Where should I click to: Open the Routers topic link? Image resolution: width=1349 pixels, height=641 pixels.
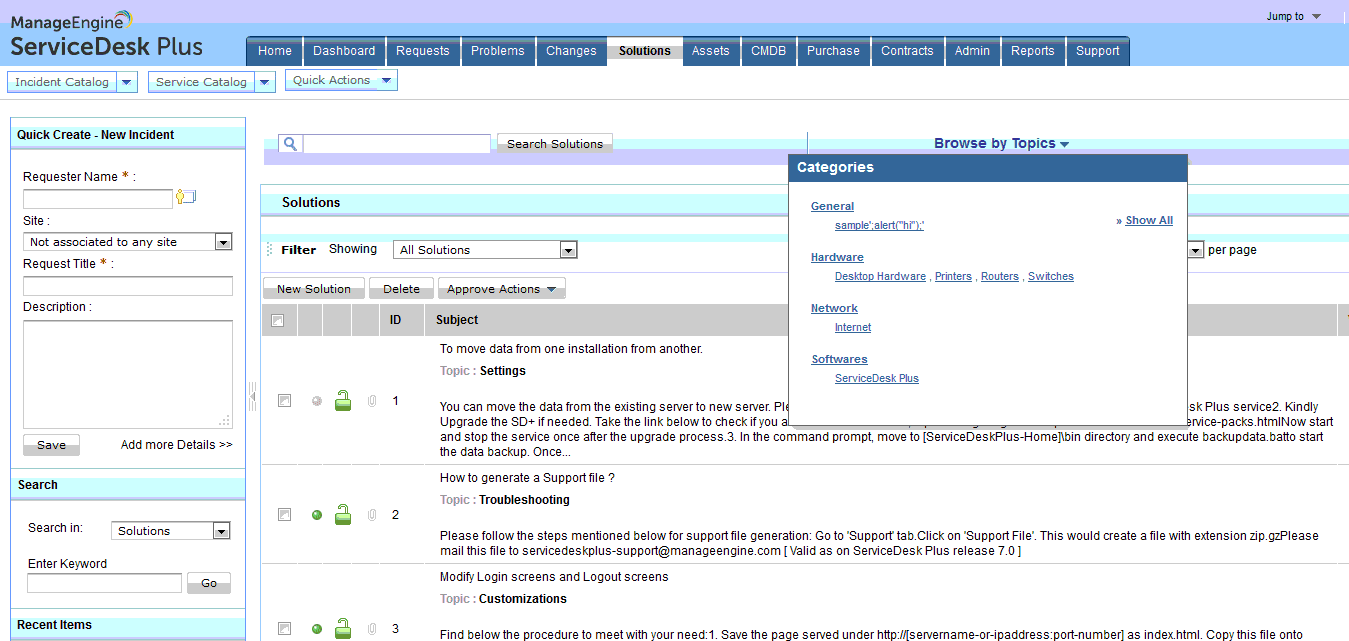pyautogui.click(x=1000, y=276)
